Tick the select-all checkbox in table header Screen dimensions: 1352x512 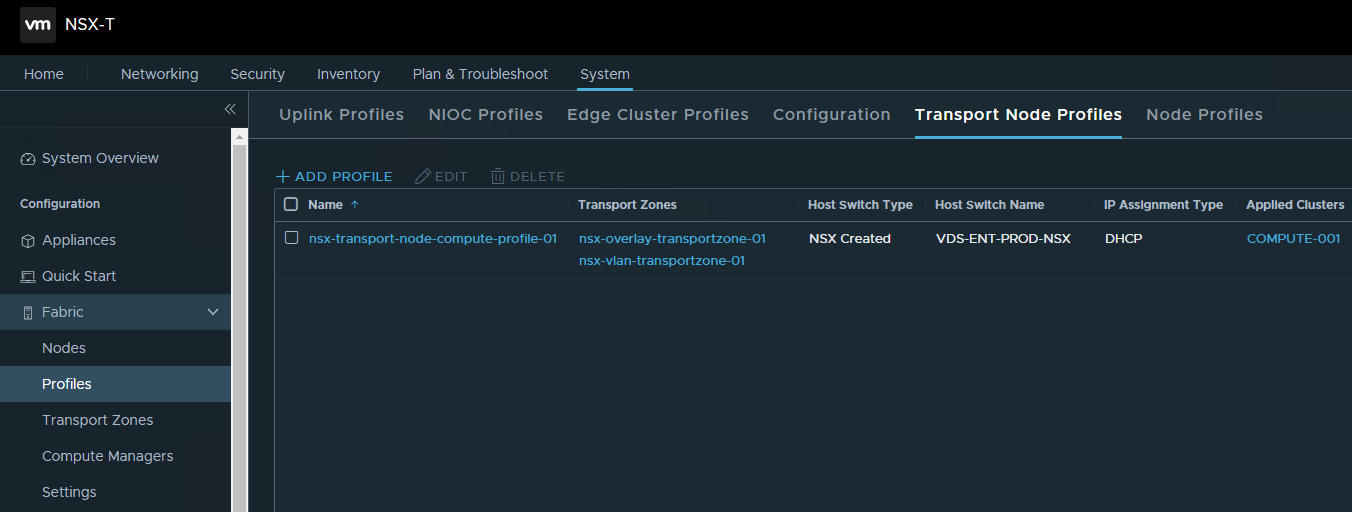coord(291,204)
